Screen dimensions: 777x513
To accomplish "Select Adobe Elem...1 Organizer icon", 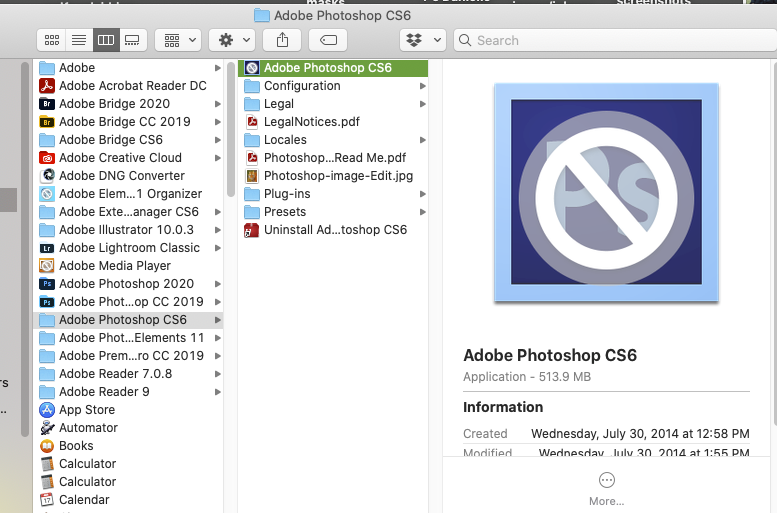I will point(47,194).
